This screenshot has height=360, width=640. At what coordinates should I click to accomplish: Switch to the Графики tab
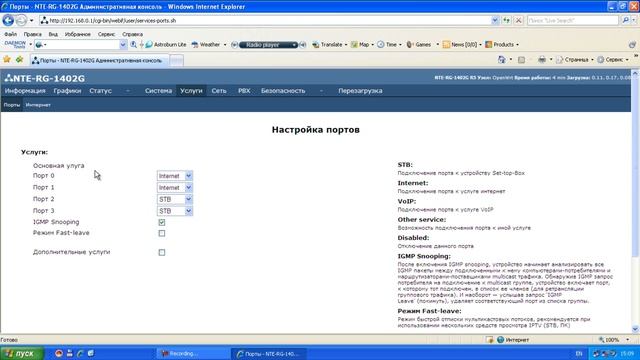click(67, 91)
